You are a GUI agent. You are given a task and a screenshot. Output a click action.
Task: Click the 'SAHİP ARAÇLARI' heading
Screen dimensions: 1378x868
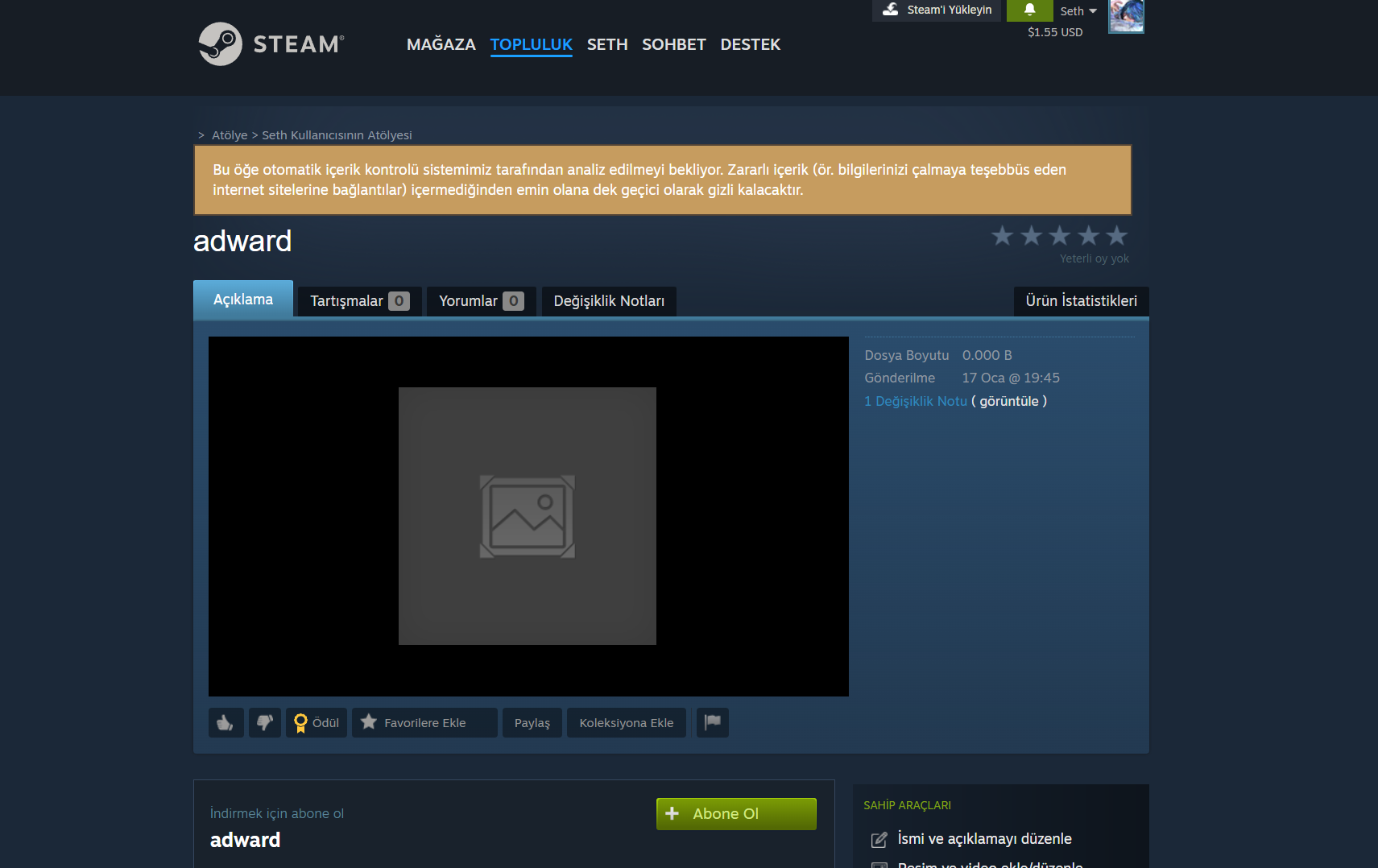coord(908,805)
